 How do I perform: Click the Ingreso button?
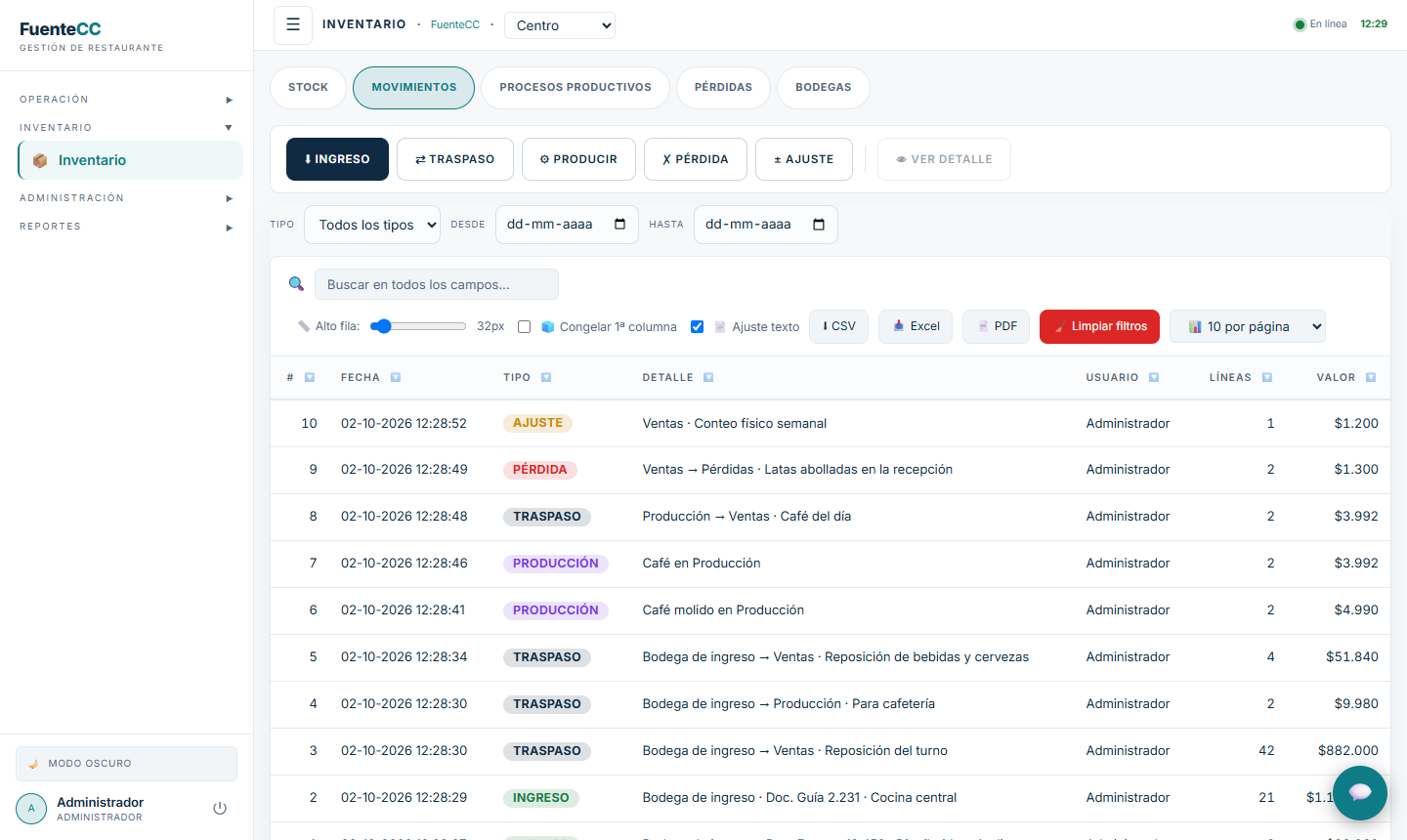[337, 159]
